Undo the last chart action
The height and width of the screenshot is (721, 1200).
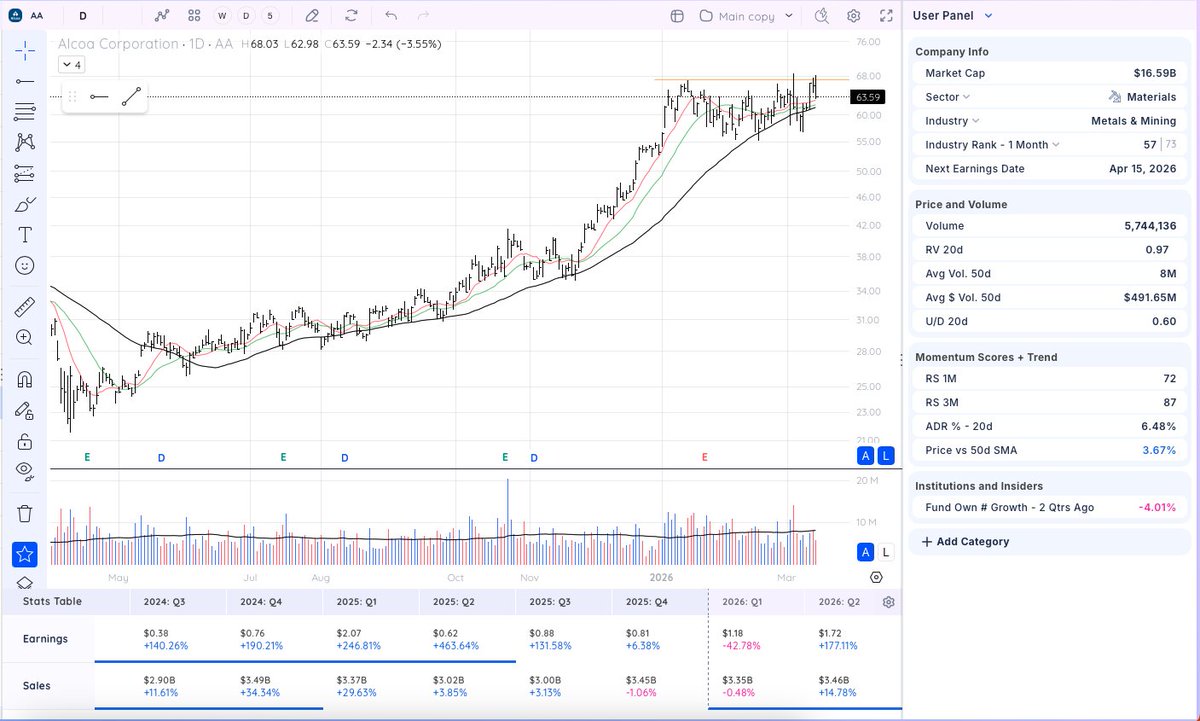coord(391,16)
